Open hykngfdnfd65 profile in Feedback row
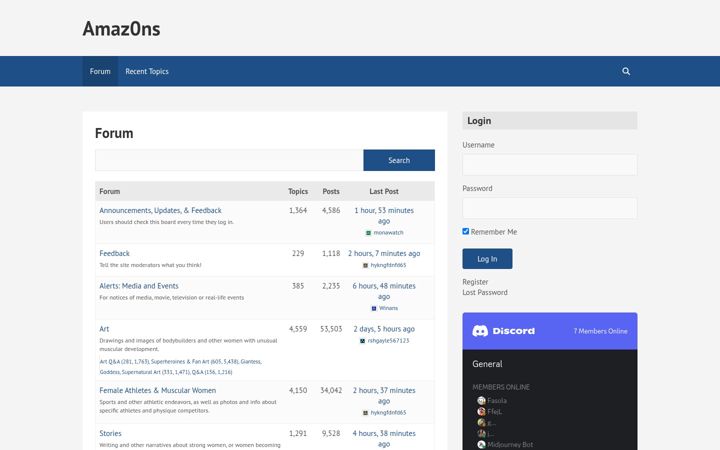This screenshot has height=450, width=720. pyautogui.click(x=388, y=265)
